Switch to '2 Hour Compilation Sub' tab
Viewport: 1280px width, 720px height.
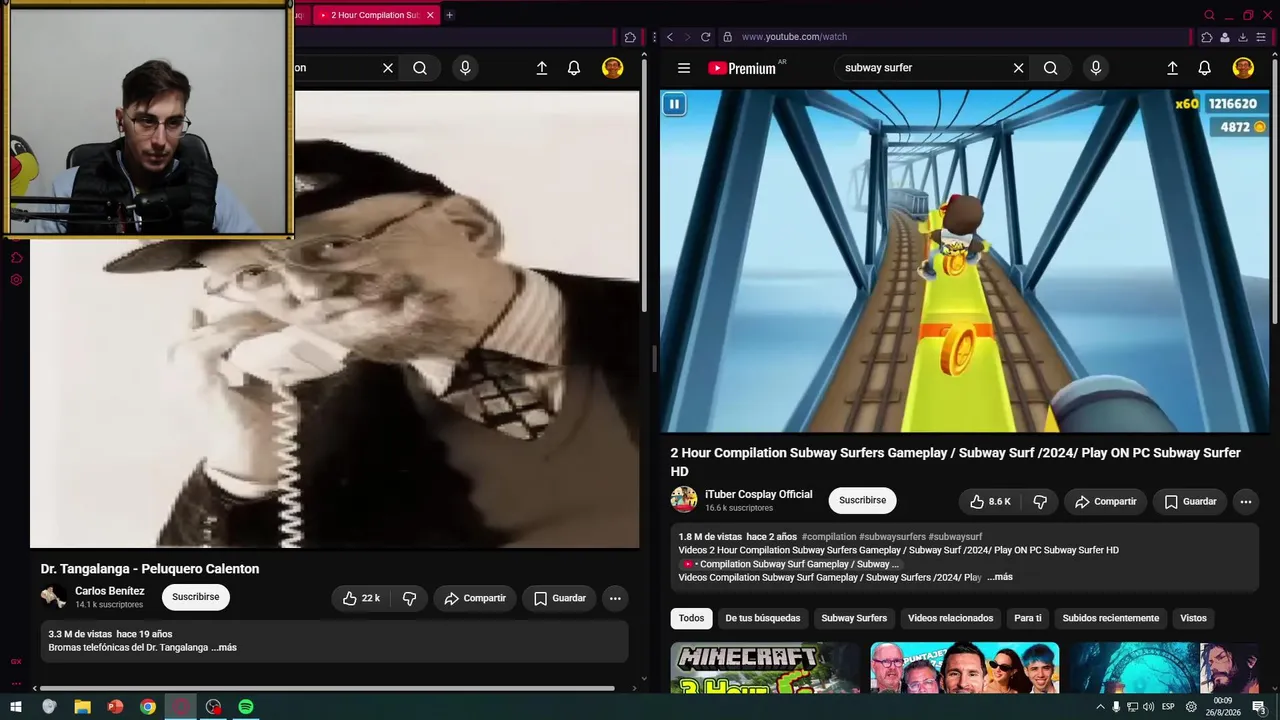pyautogui.click(x=376, y=15)
